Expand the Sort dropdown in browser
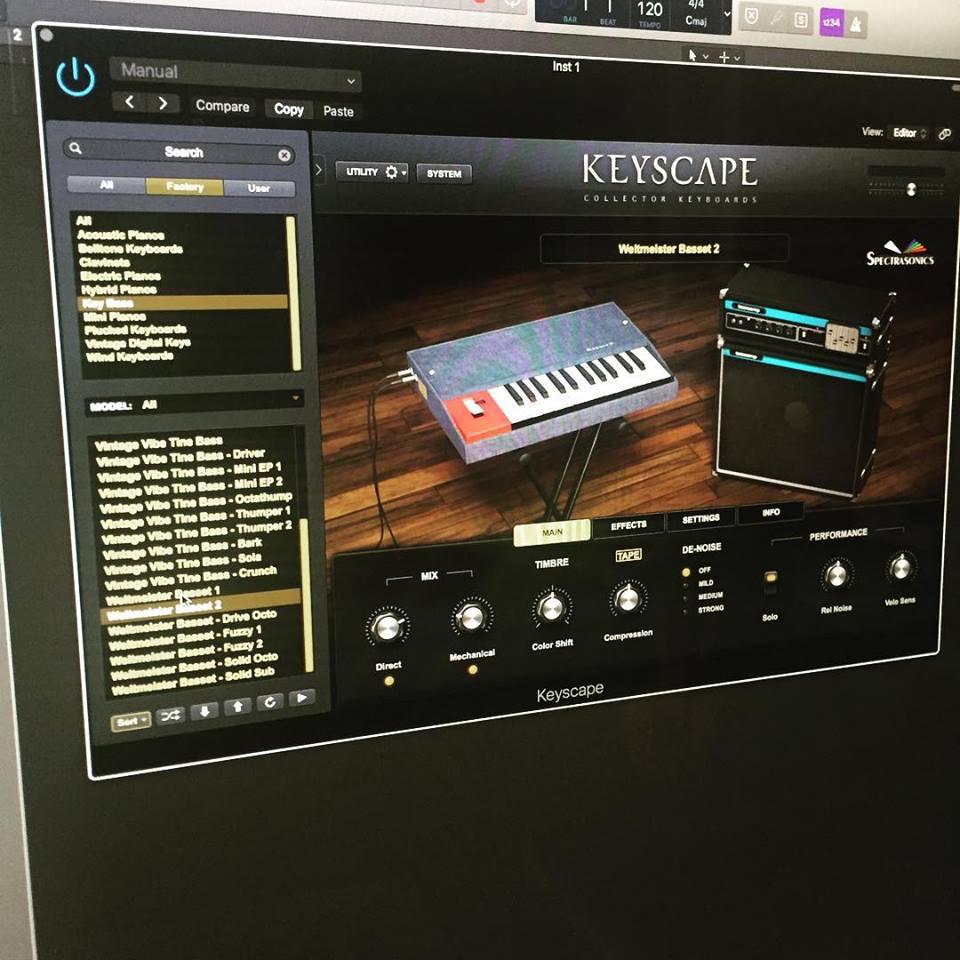The width and height of the screenshot is (960, 960). (x=131, y=720)
